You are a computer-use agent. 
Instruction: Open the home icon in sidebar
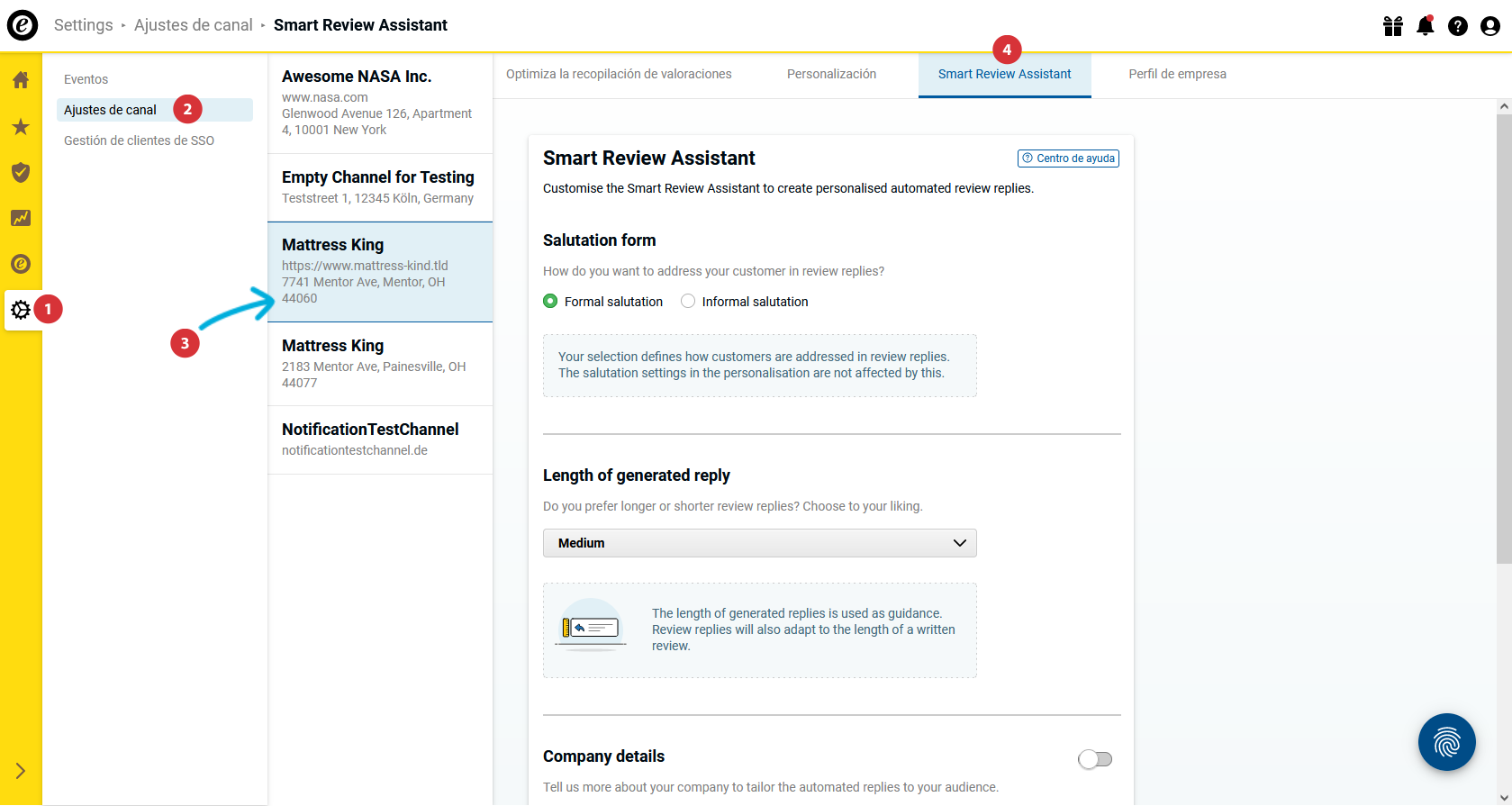point(21,80)
